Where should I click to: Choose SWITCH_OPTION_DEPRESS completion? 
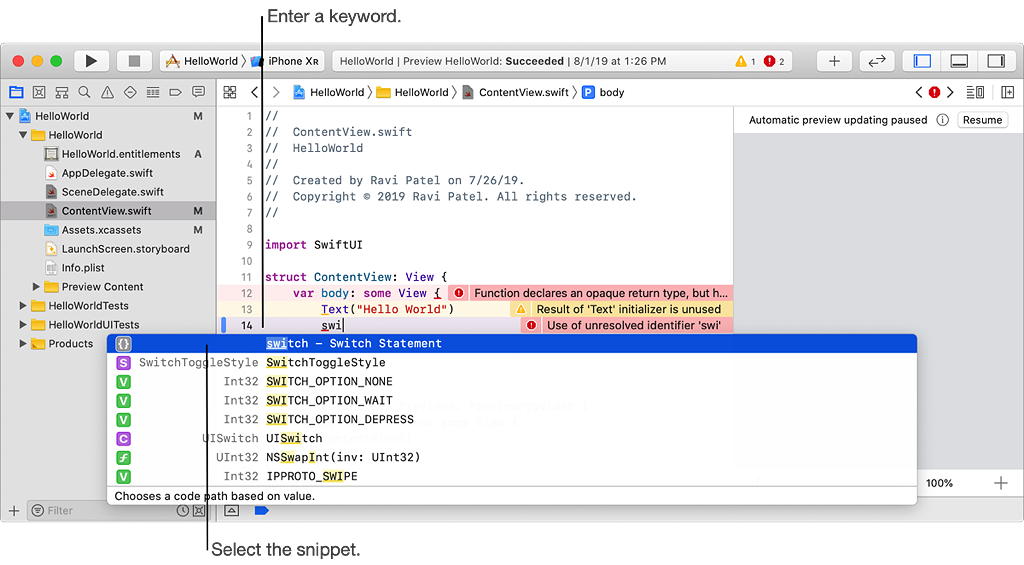click(512, 419)
